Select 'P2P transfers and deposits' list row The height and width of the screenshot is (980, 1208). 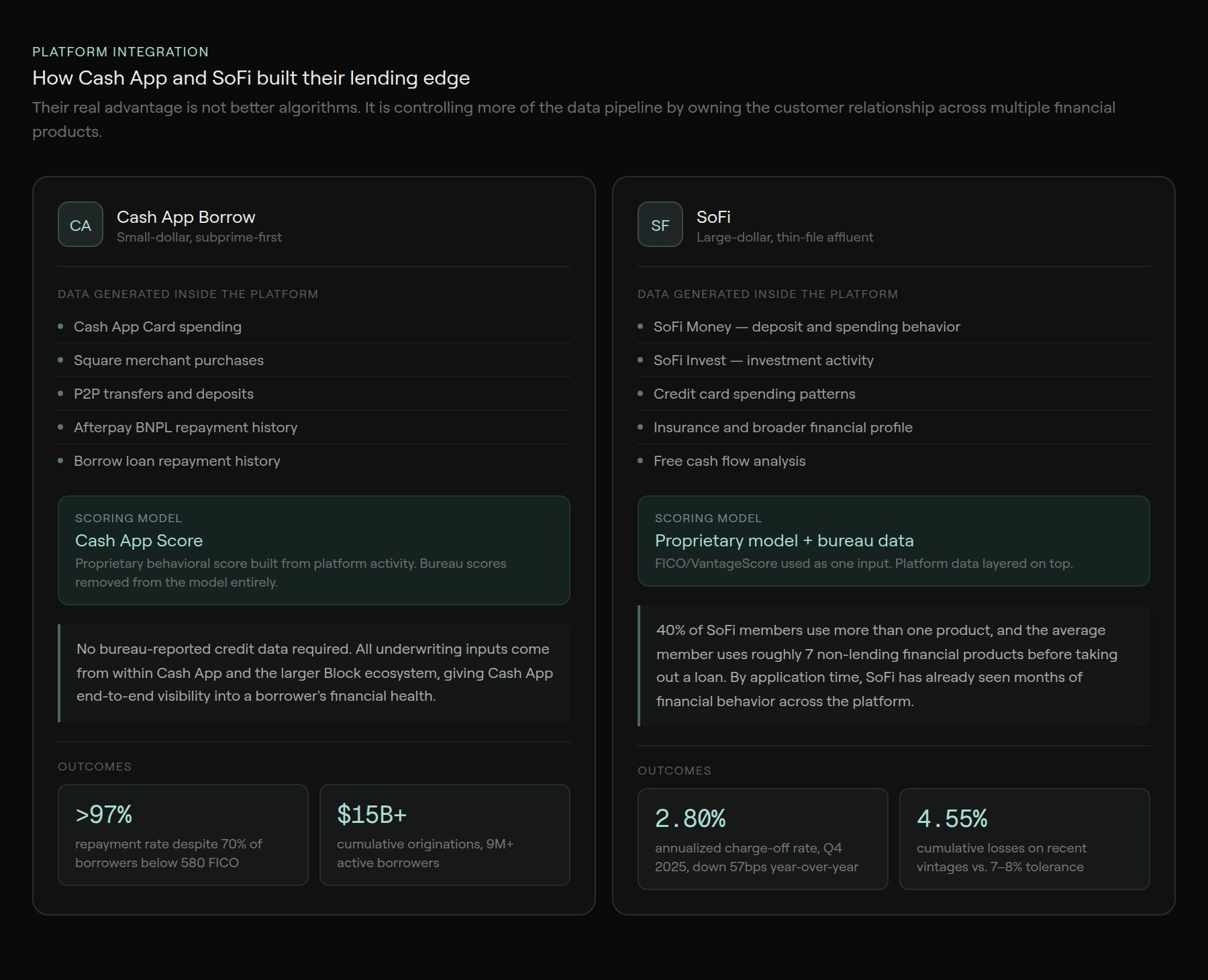[314, 394]
